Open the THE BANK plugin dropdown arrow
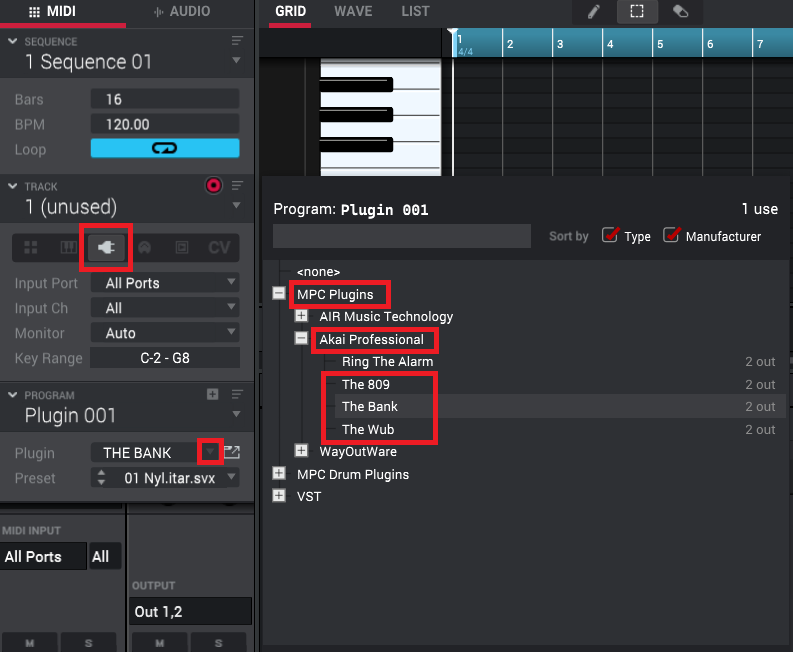The height and width of the screenshot is (652, 793). pyautogui.click(x=210, y=452)
